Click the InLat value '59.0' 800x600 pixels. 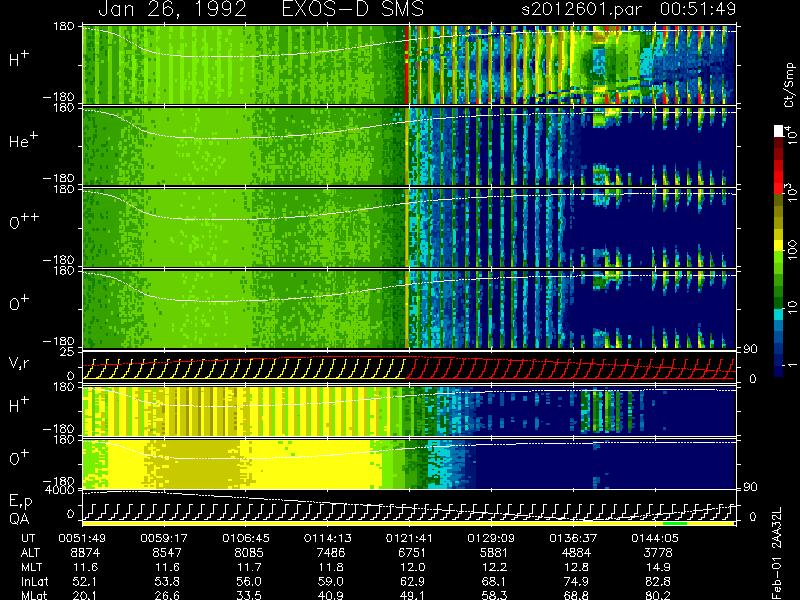[331, 582]
